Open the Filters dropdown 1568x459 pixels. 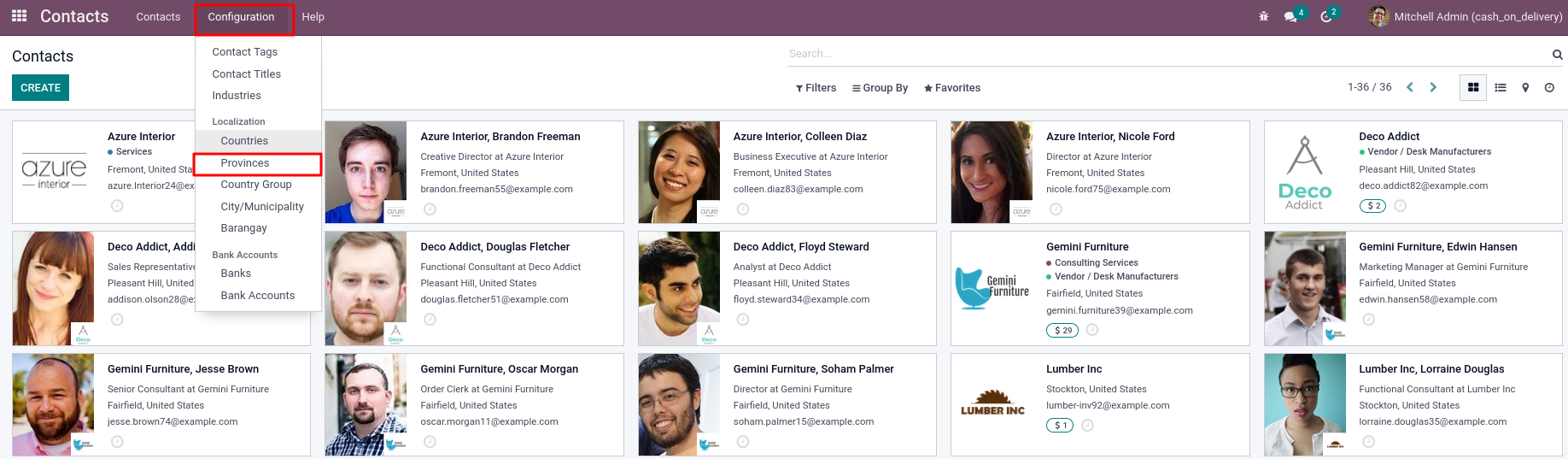click(816, 88)
